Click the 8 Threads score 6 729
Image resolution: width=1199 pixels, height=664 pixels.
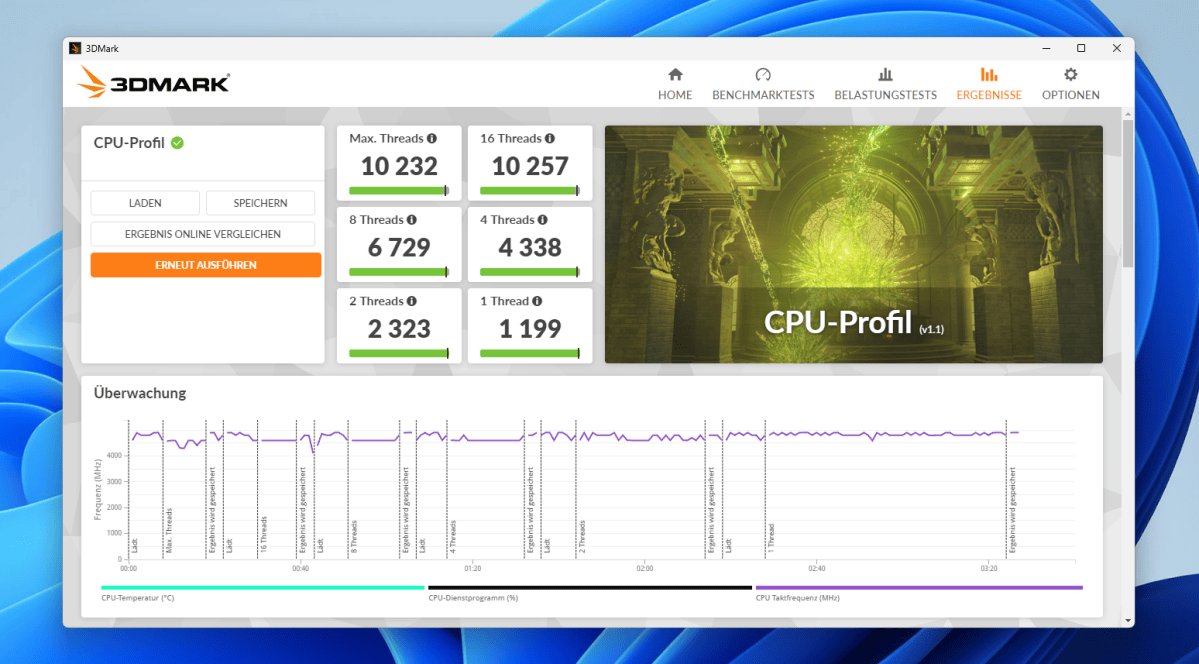(x=398, y=247)
